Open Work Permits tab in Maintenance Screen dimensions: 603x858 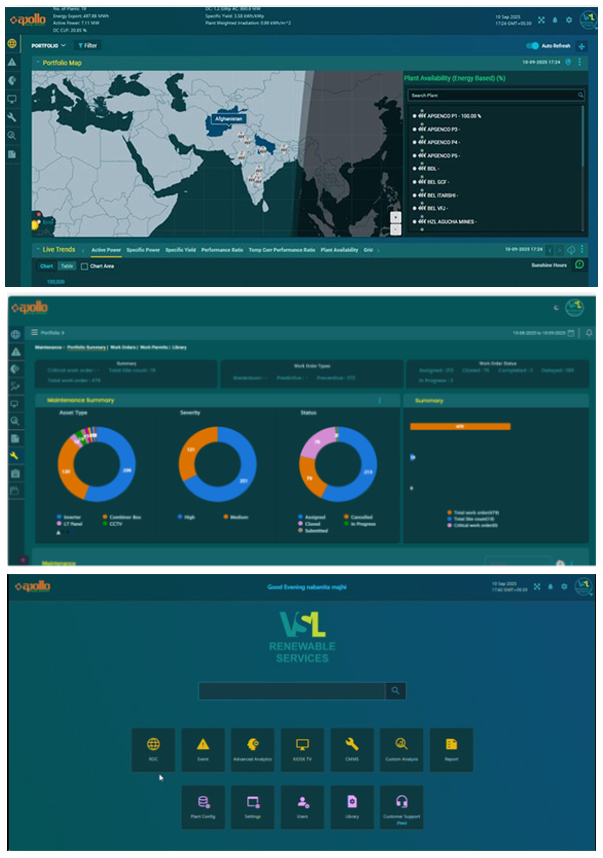pyautogui.click(x=154, y=347)
